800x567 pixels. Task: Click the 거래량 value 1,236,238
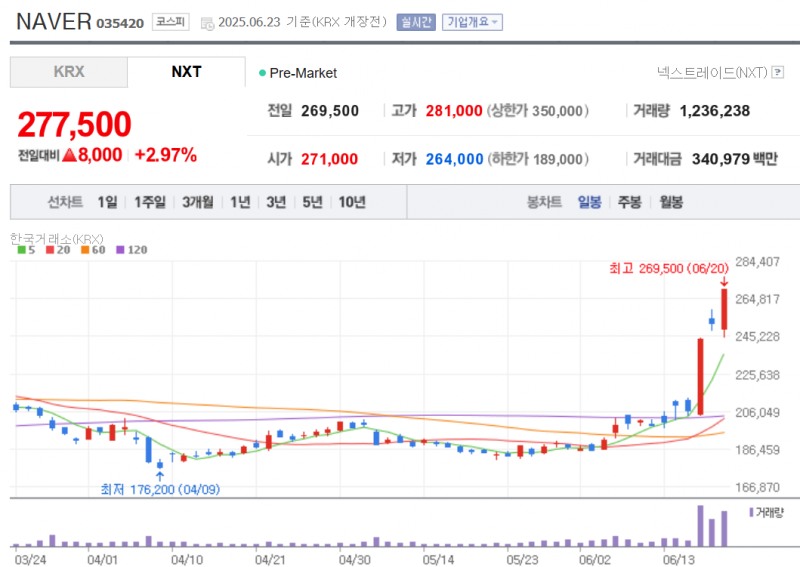(715, 111)
